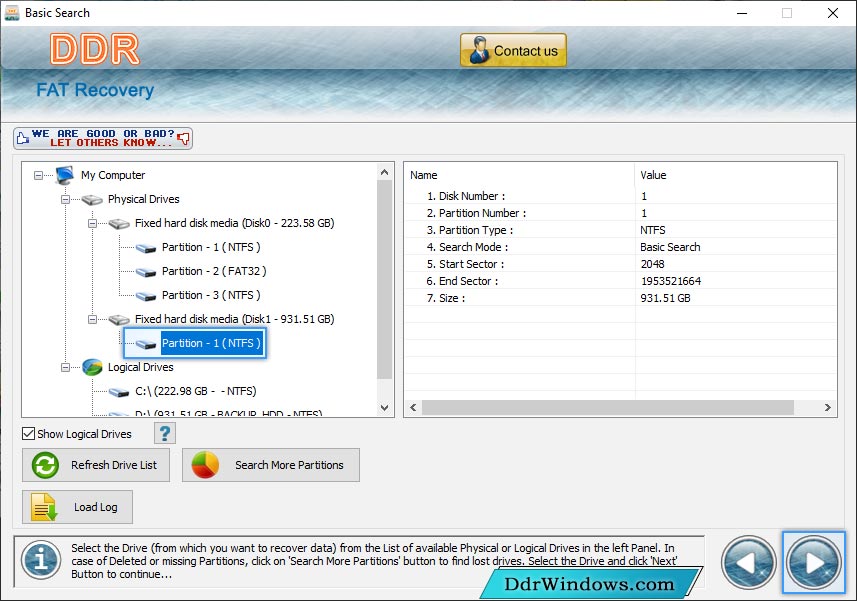The image size is (857, 601).
Task: Open the Contact us button
Action: point(513,51)
